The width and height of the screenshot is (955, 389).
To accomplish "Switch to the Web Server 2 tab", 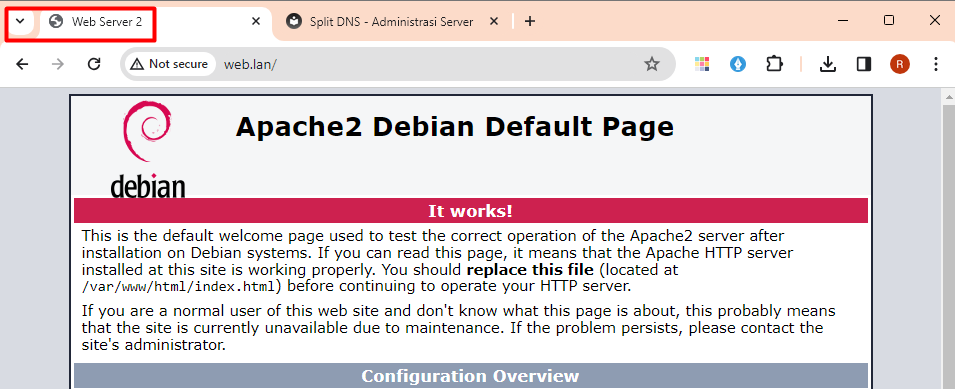I will pyautogui.click(x=155, y=21).
